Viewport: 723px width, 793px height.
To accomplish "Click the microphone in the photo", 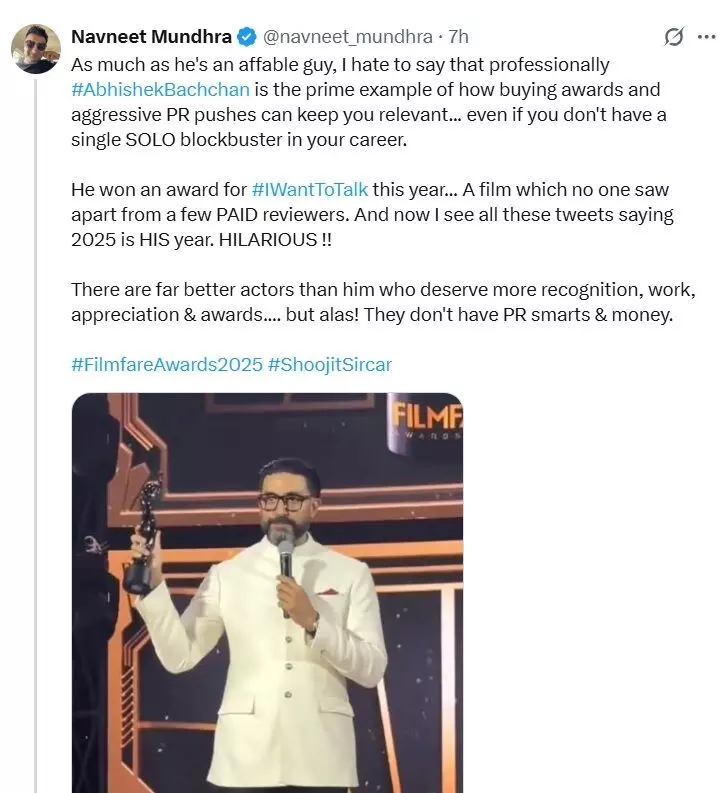I will tap(286, 557).
